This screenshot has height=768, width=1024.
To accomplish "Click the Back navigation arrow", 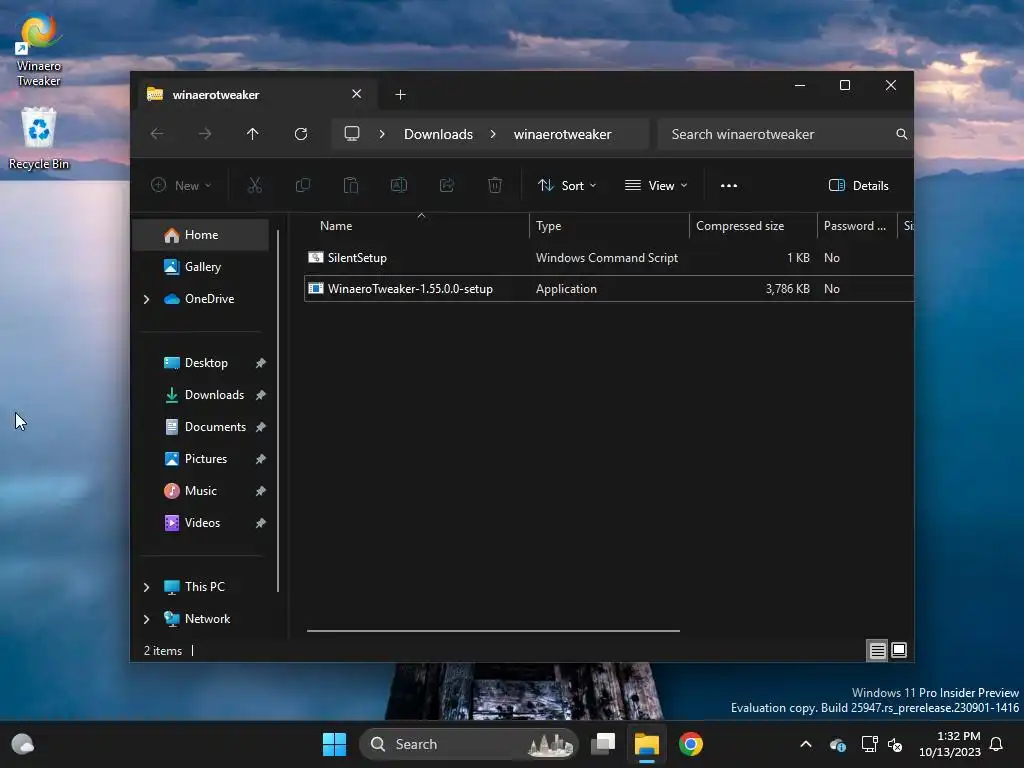I will pyautogui.click(x=157, y=134).
